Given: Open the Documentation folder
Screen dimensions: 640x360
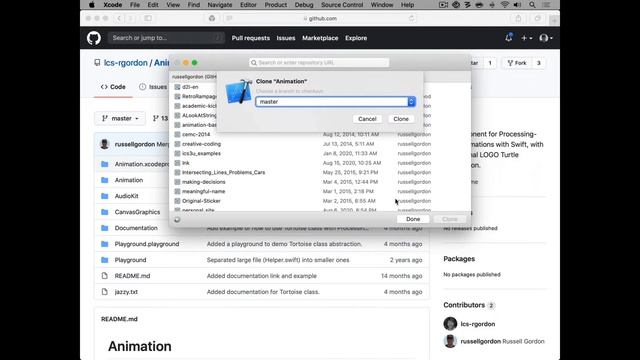Looking at the screenshot, I should point(136,228).
